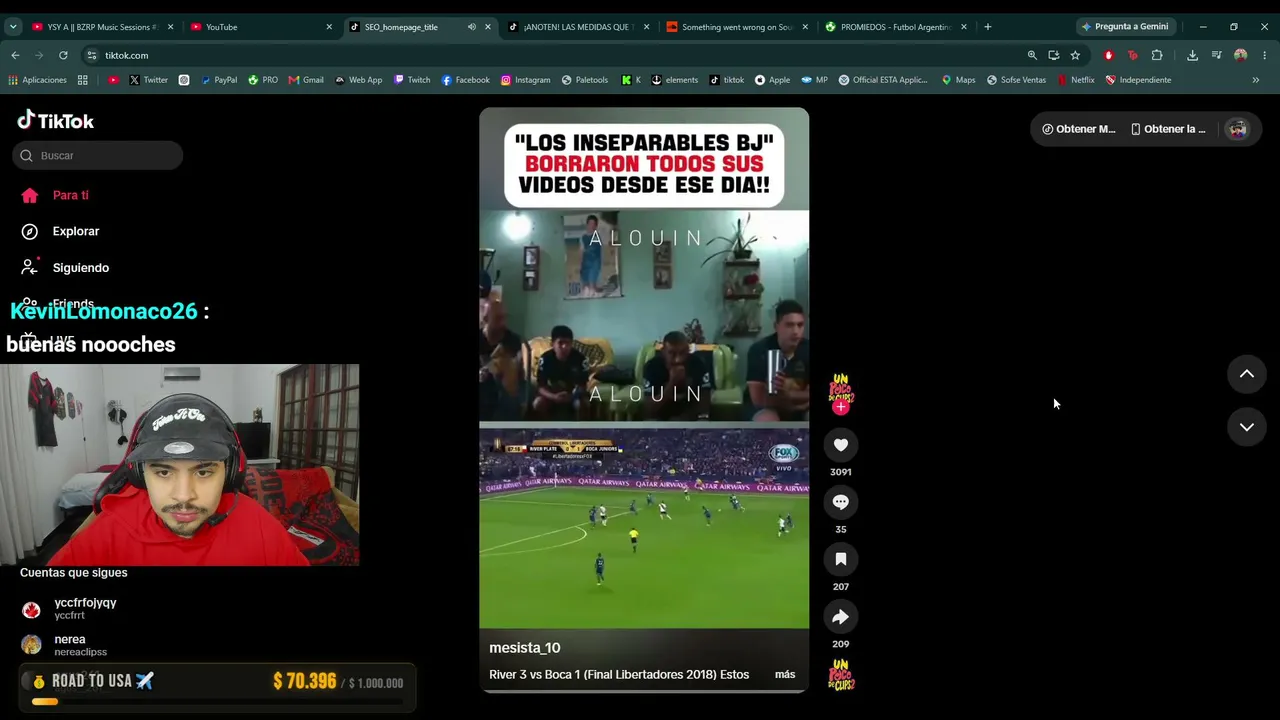
Task: Open the yccfrfojyqy followed account
Action: (70, 609)
